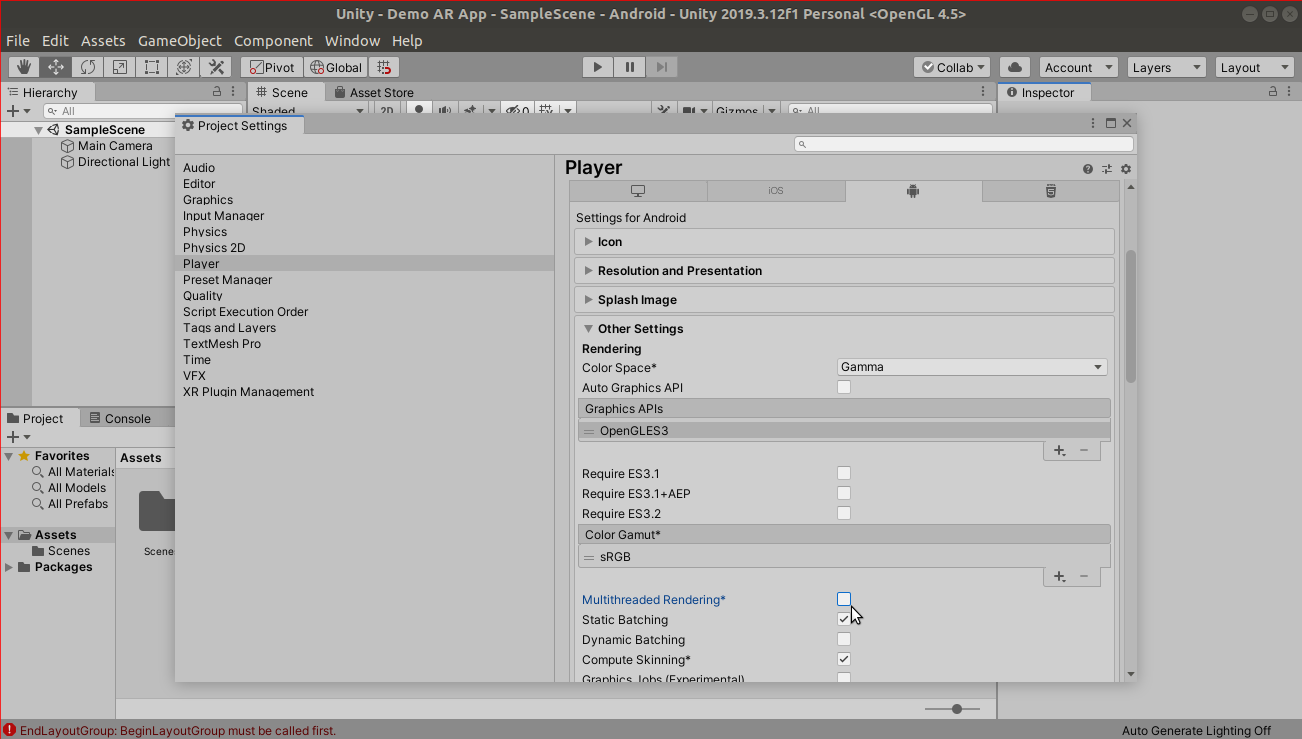Open Player settings gear menu

1126,169
